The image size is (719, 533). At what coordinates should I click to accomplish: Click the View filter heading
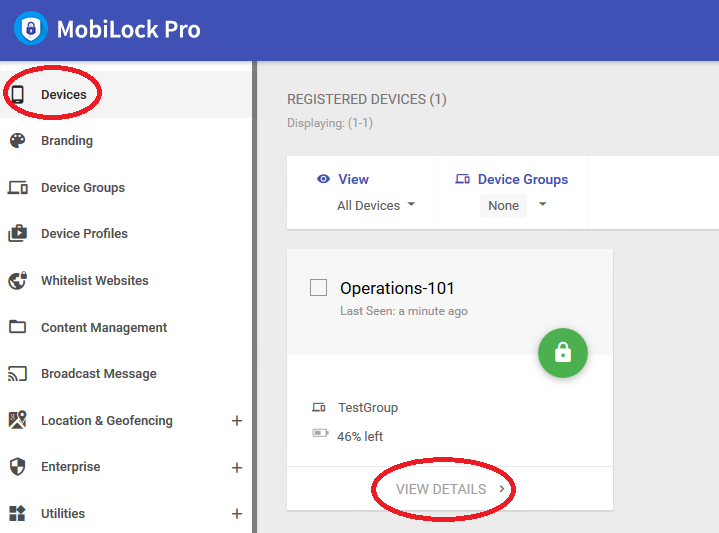coord(353,179)
